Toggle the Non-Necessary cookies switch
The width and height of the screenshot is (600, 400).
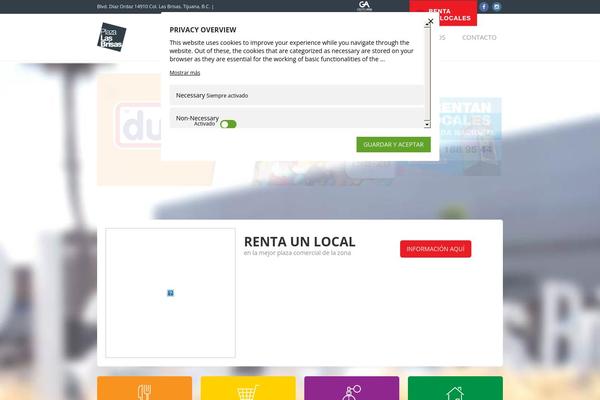coord(228,124)
